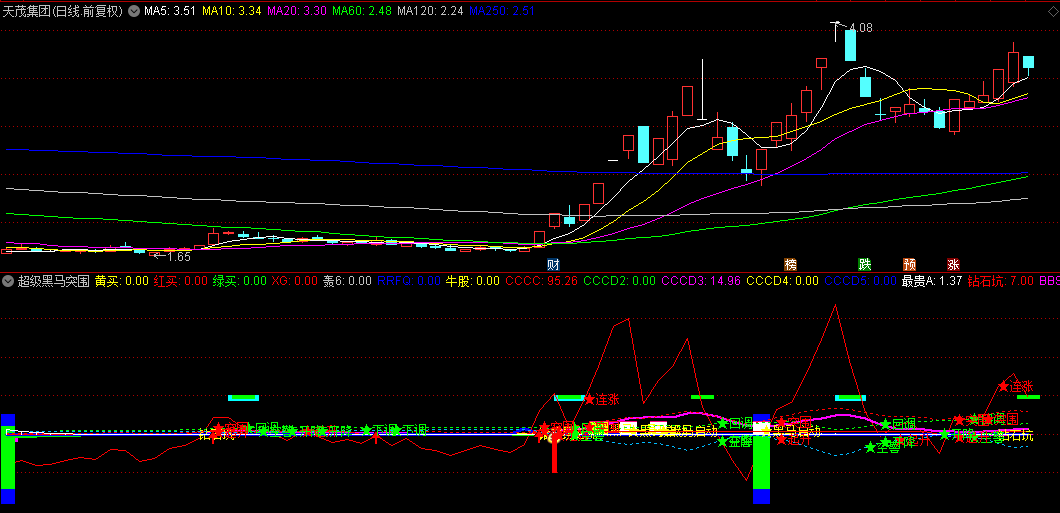Click the MA10: 3.34 label
The width and height of the screenshot is (1060, 513).
pyautogui.click(x=232, y=11)
